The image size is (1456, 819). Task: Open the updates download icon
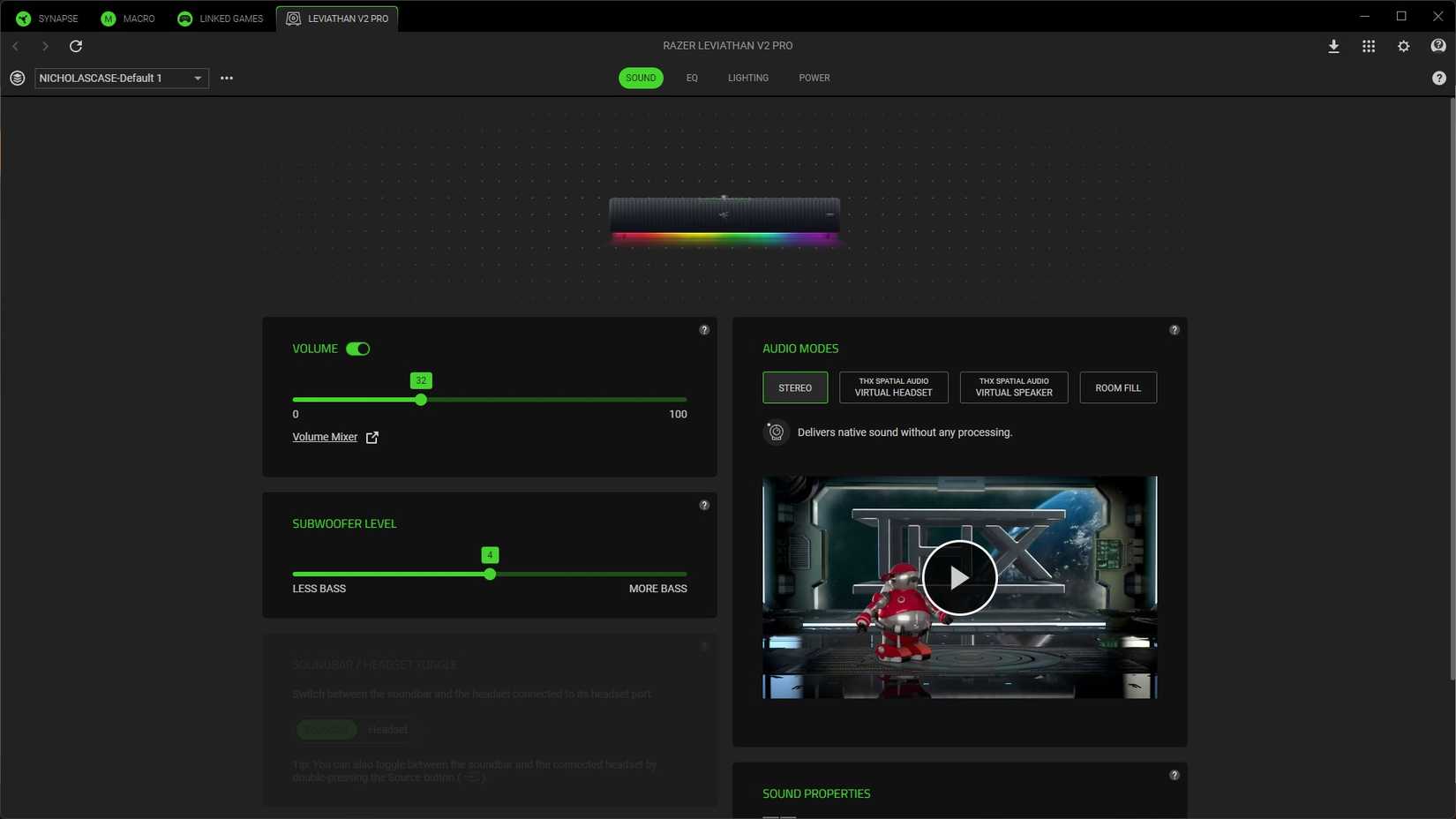(1334, 46)
